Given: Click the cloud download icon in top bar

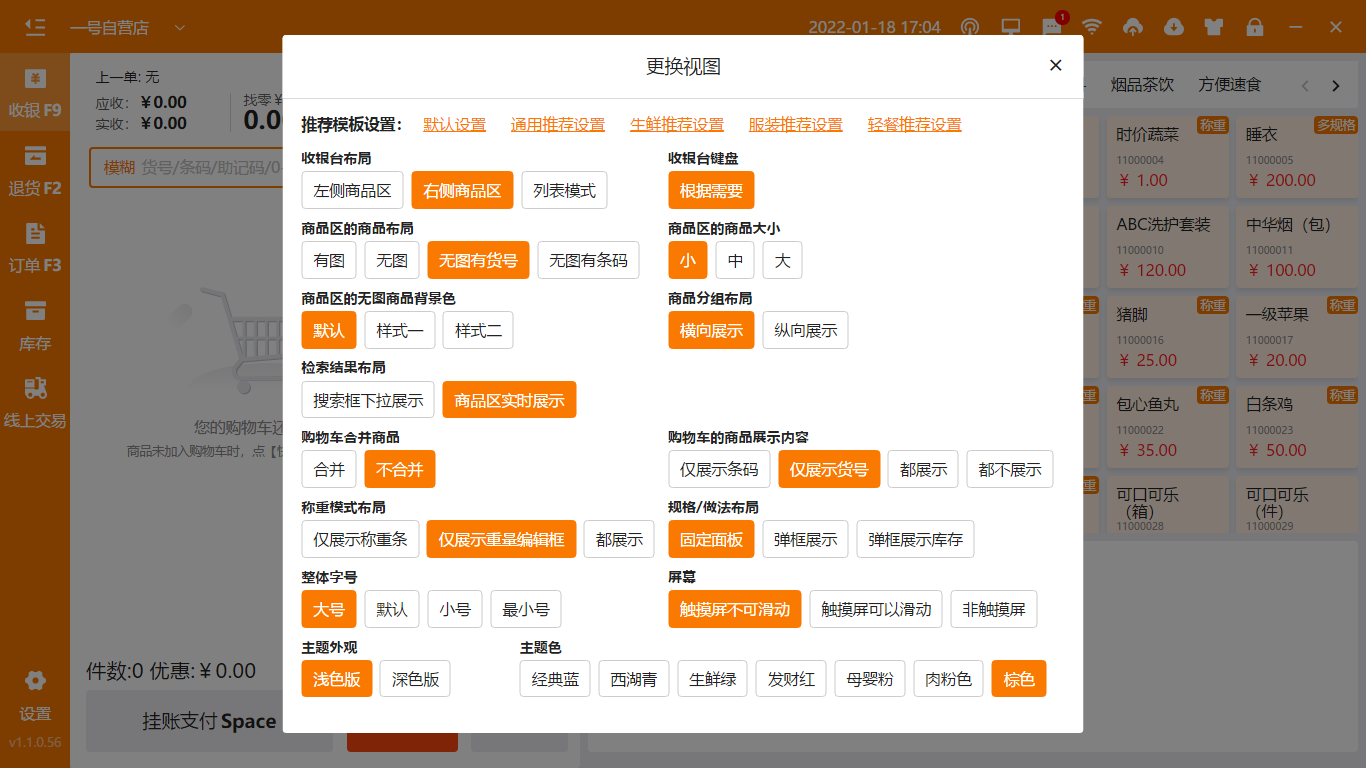Looking at the screenshot, I should coord(1174,27).
